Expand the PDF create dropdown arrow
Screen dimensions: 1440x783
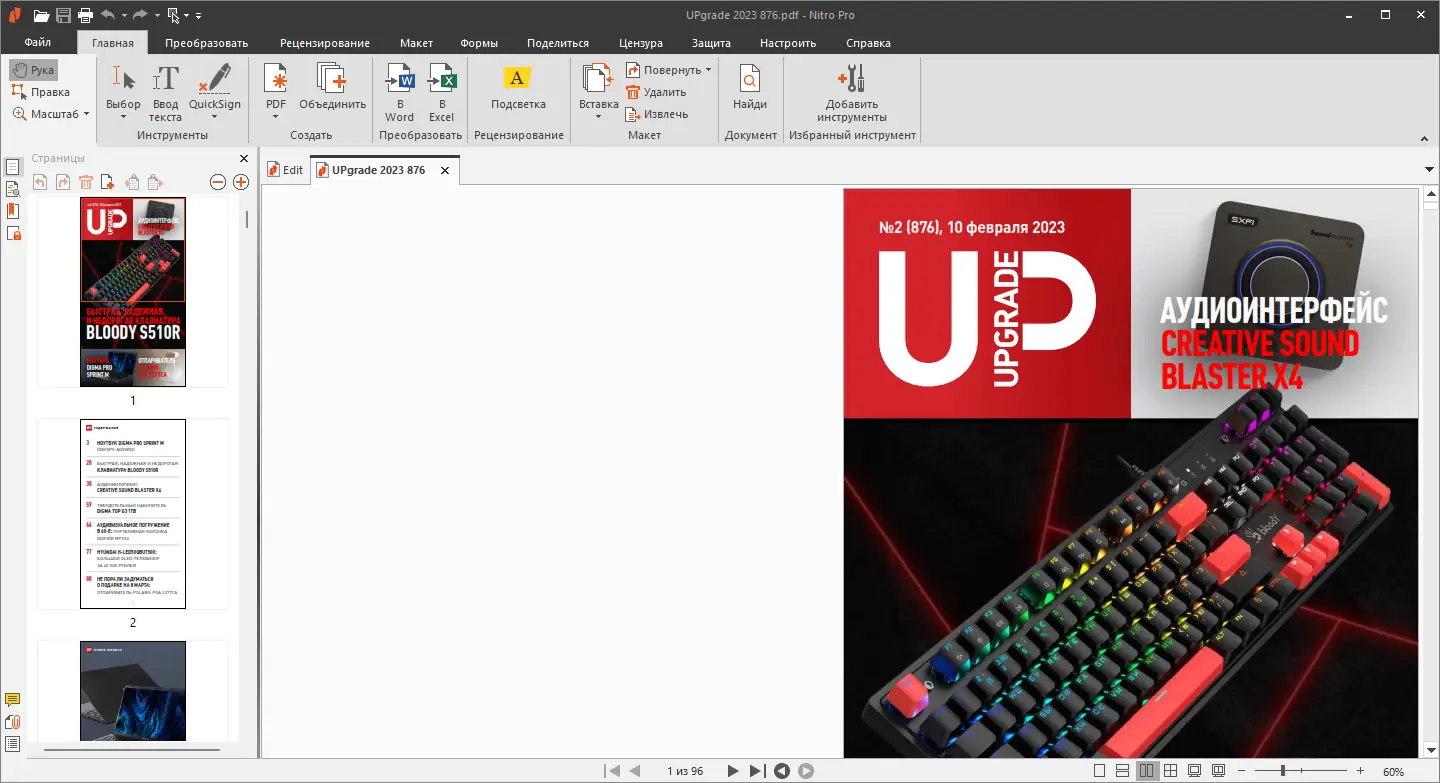point(276,117)
